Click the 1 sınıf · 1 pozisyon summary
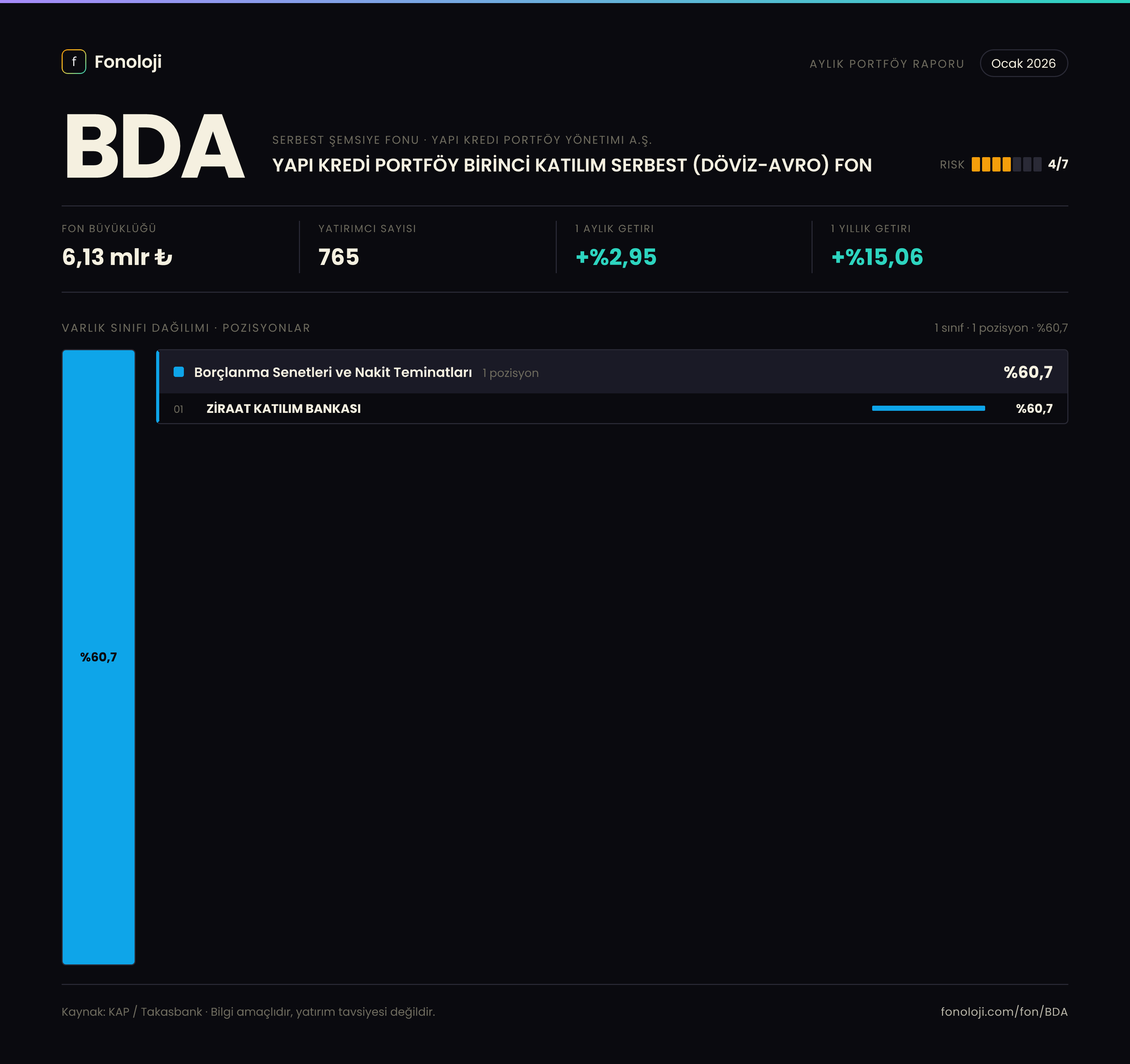The width and height of the screenshot is (1130, 1064). pos(1001,328)
